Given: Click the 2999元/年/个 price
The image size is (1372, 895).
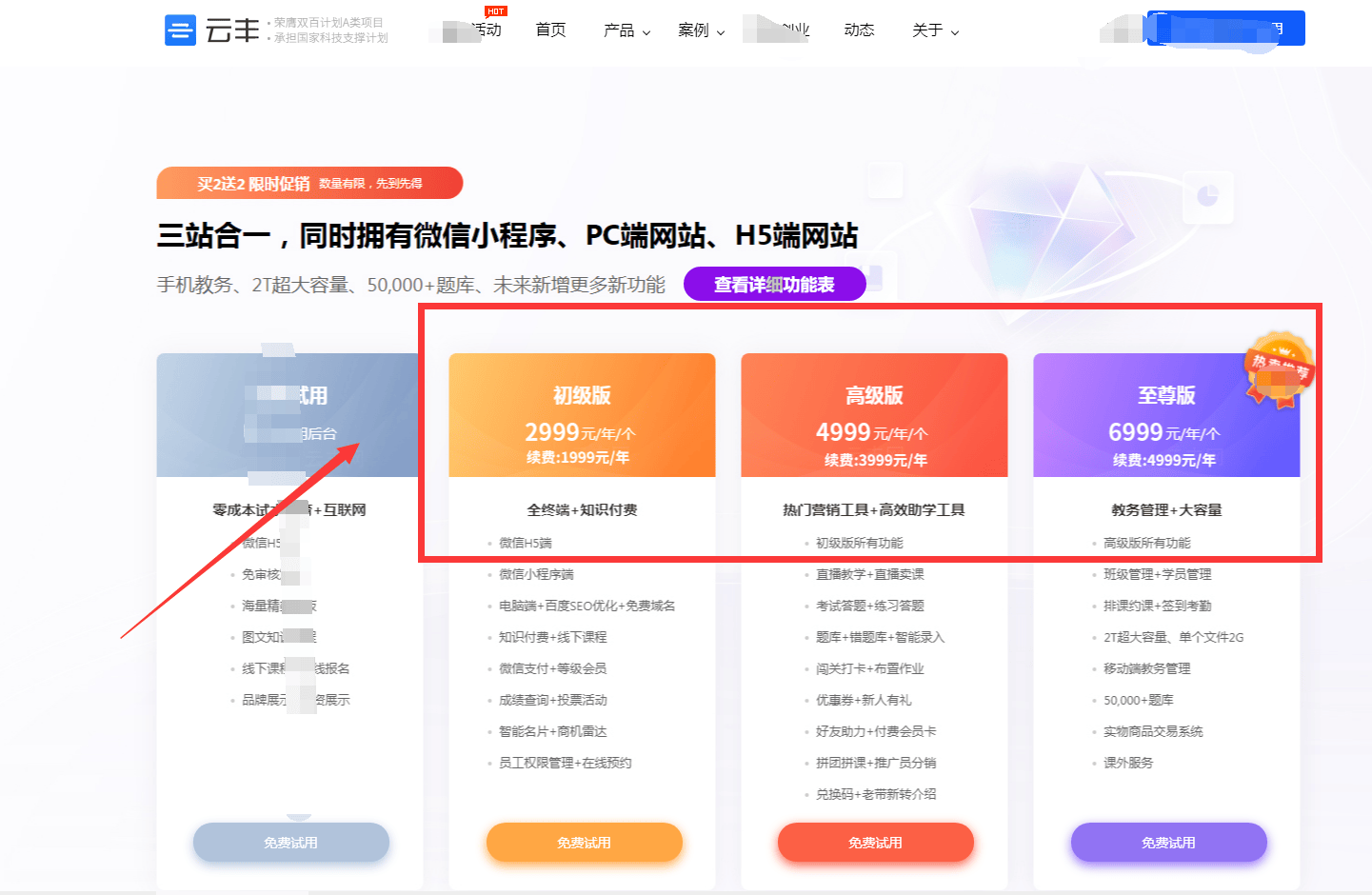Looking at the screenshot, I should coord(580,432).
